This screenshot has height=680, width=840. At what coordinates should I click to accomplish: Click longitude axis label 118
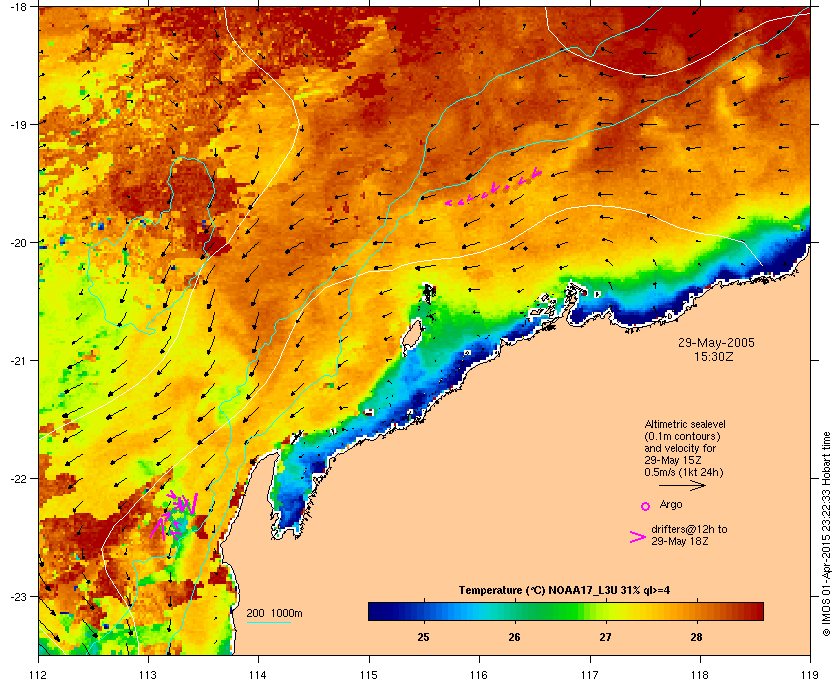coord(700,675)
